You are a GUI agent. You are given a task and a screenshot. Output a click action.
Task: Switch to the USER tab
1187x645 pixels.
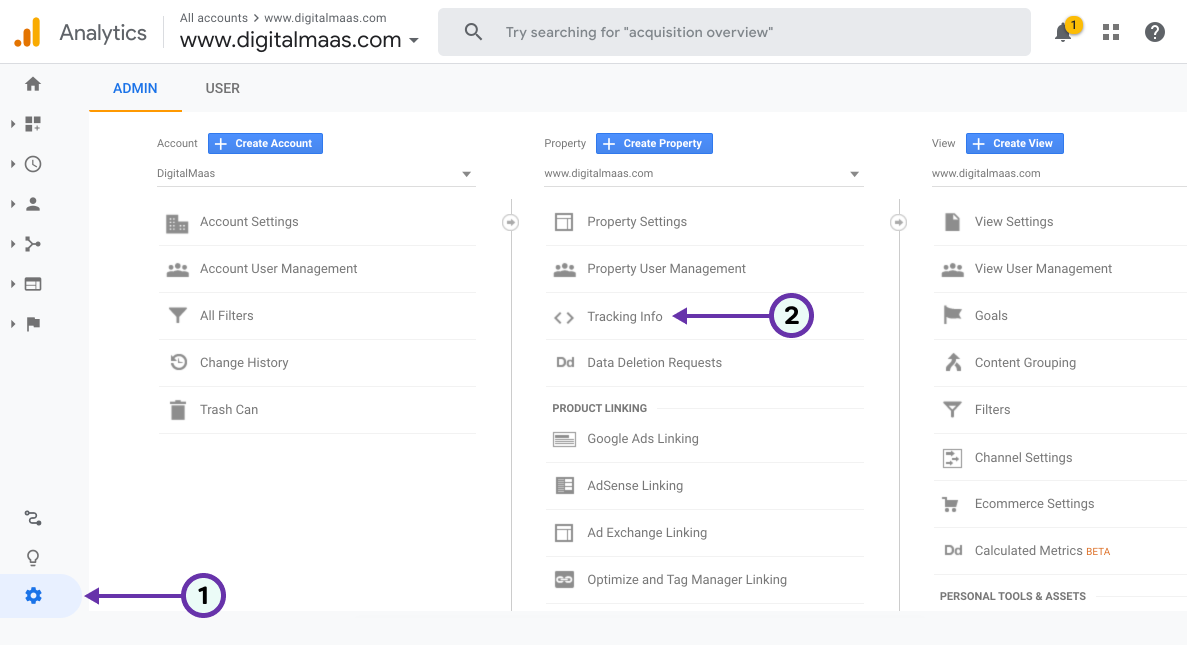tap(223, 89)
